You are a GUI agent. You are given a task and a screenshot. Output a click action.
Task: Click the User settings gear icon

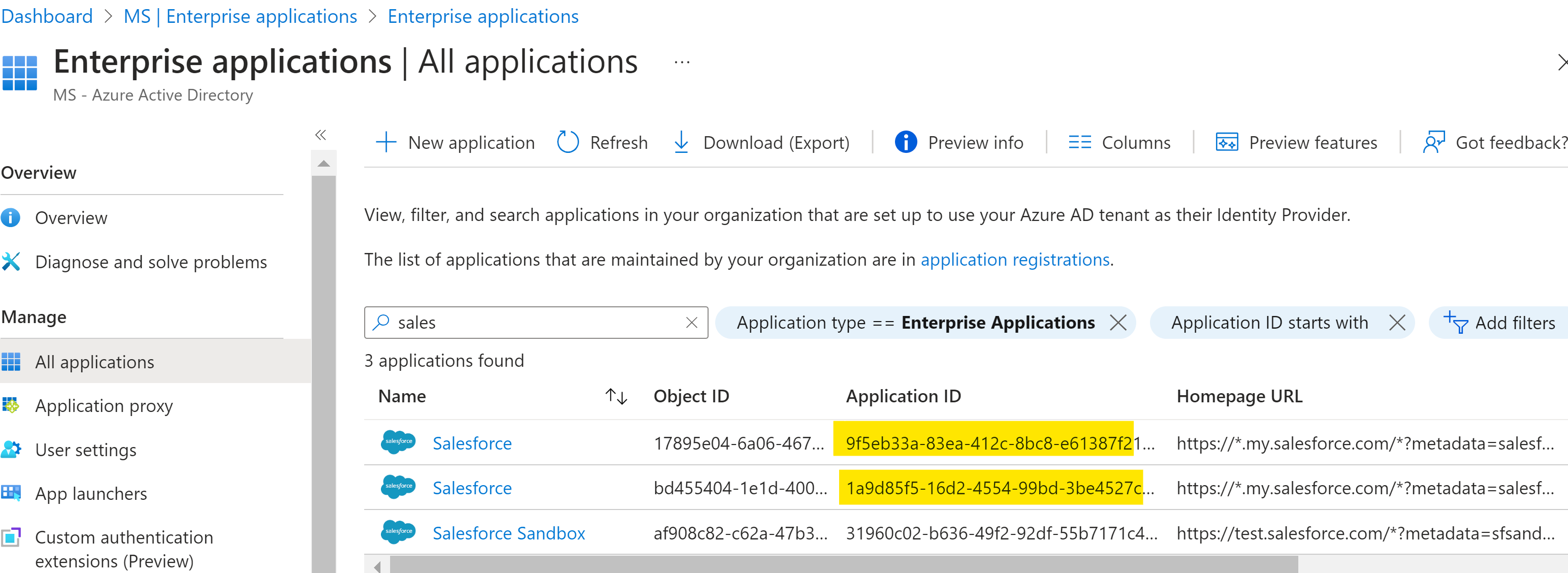(x=11, y=450)
